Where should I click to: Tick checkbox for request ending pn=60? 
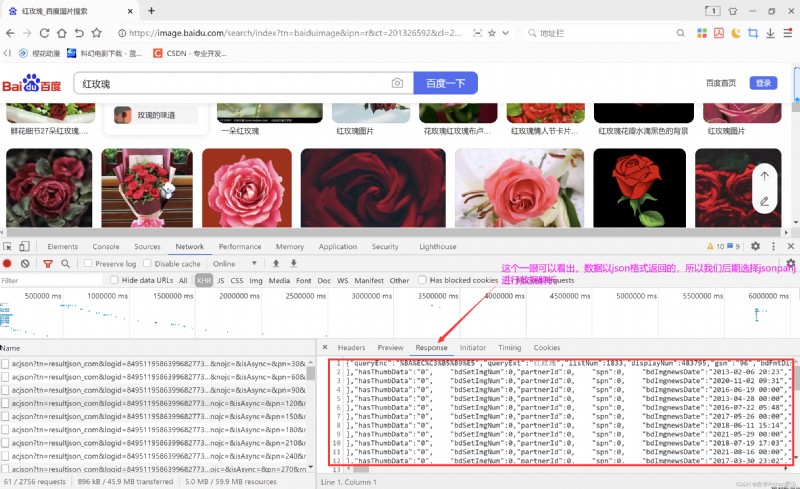(x=5, y=377)
